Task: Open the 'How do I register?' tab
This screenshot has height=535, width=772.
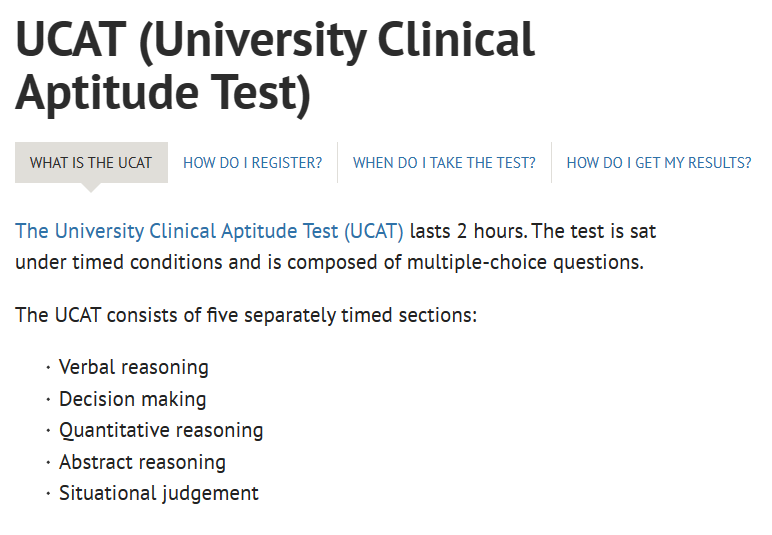Action: click(x=253, y=162)
